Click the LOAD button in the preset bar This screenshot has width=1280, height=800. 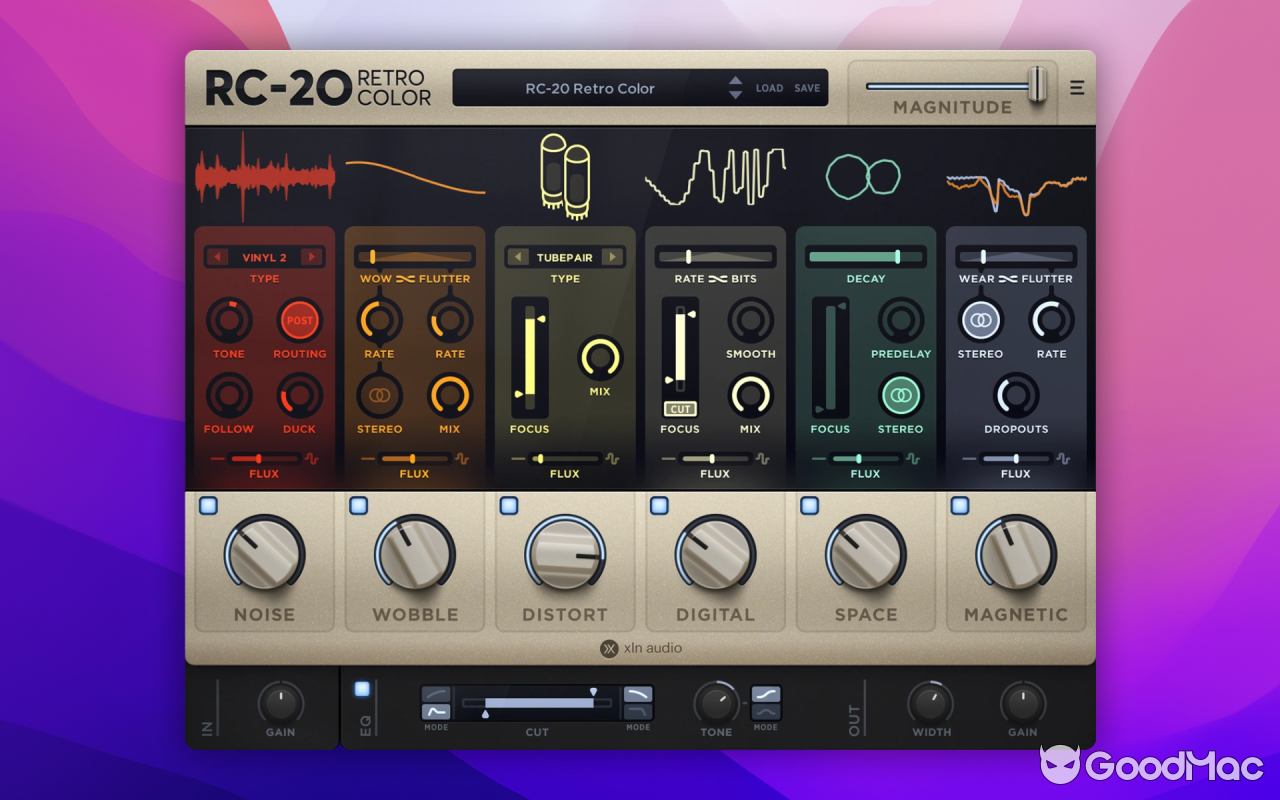[x=769, y=88]
